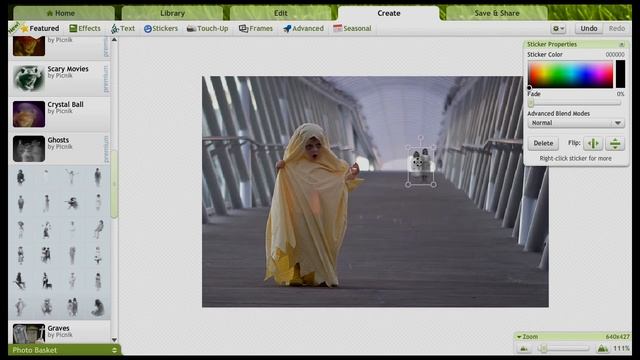Collapse the Zoom panel

pos(519,337)
